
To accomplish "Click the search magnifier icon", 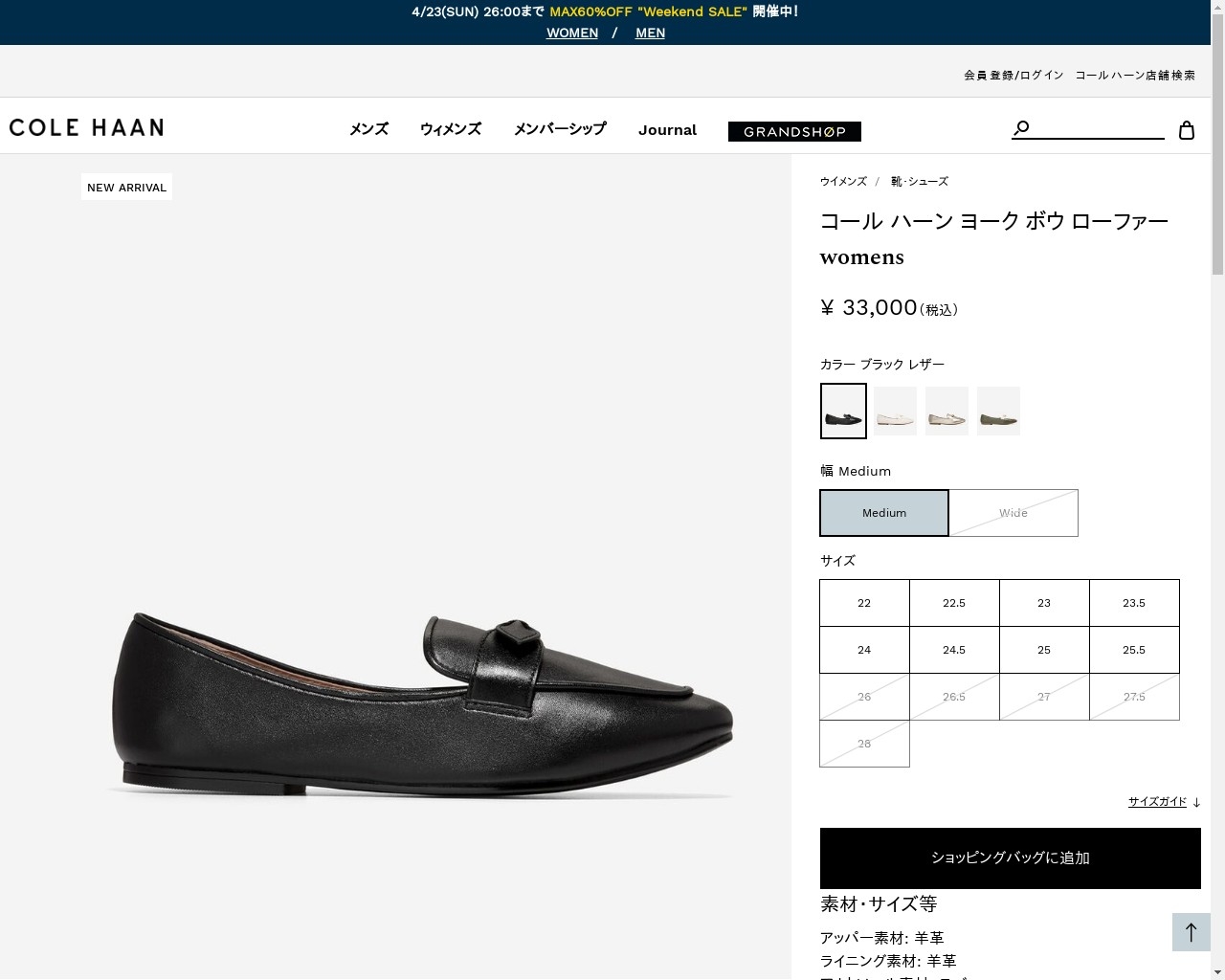I will coord(1021,127).
